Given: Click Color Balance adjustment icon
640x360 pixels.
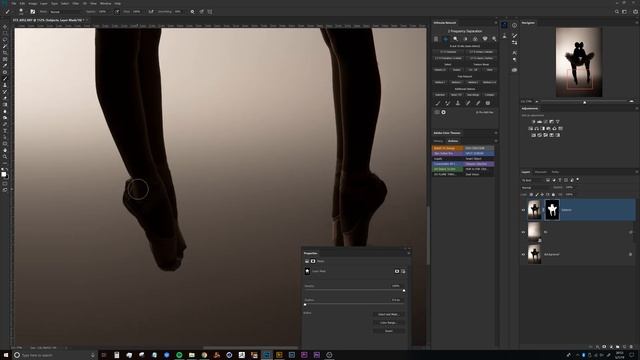Looking at the screenshot, I should [537, 128].
